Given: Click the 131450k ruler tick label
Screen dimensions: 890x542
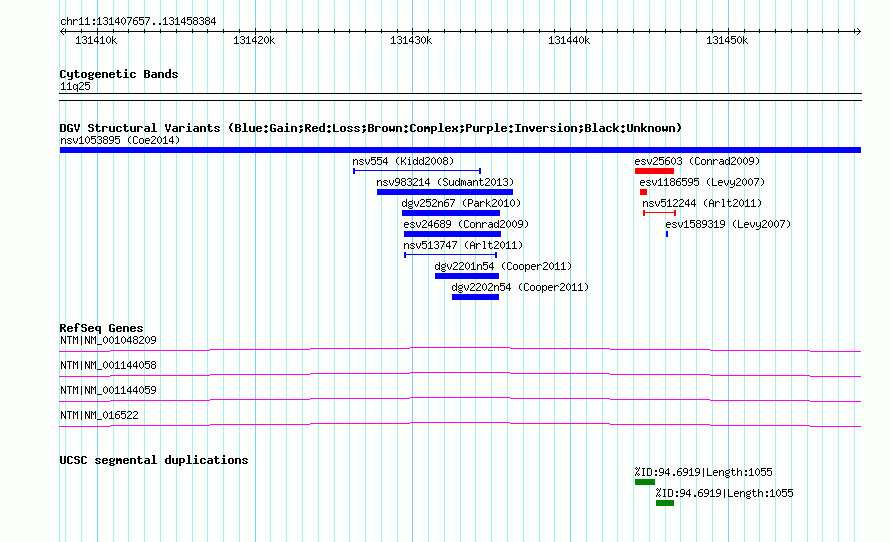Looking at the screenshot, I should point(727,40).
